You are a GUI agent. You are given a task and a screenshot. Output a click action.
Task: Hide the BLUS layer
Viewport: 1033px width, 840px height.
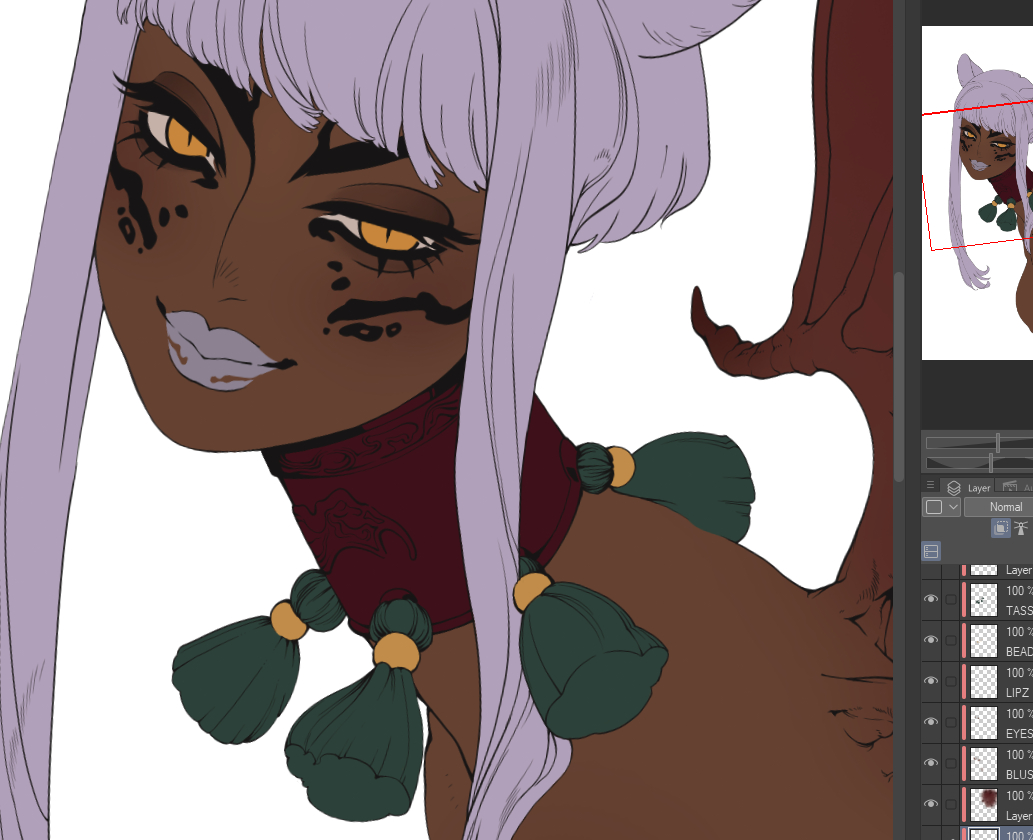click(931, 763)
